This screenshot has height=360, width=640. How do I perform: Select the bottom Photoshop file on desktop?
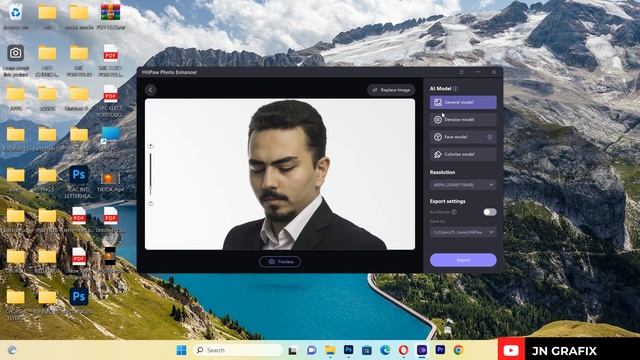tap(79, 301)
